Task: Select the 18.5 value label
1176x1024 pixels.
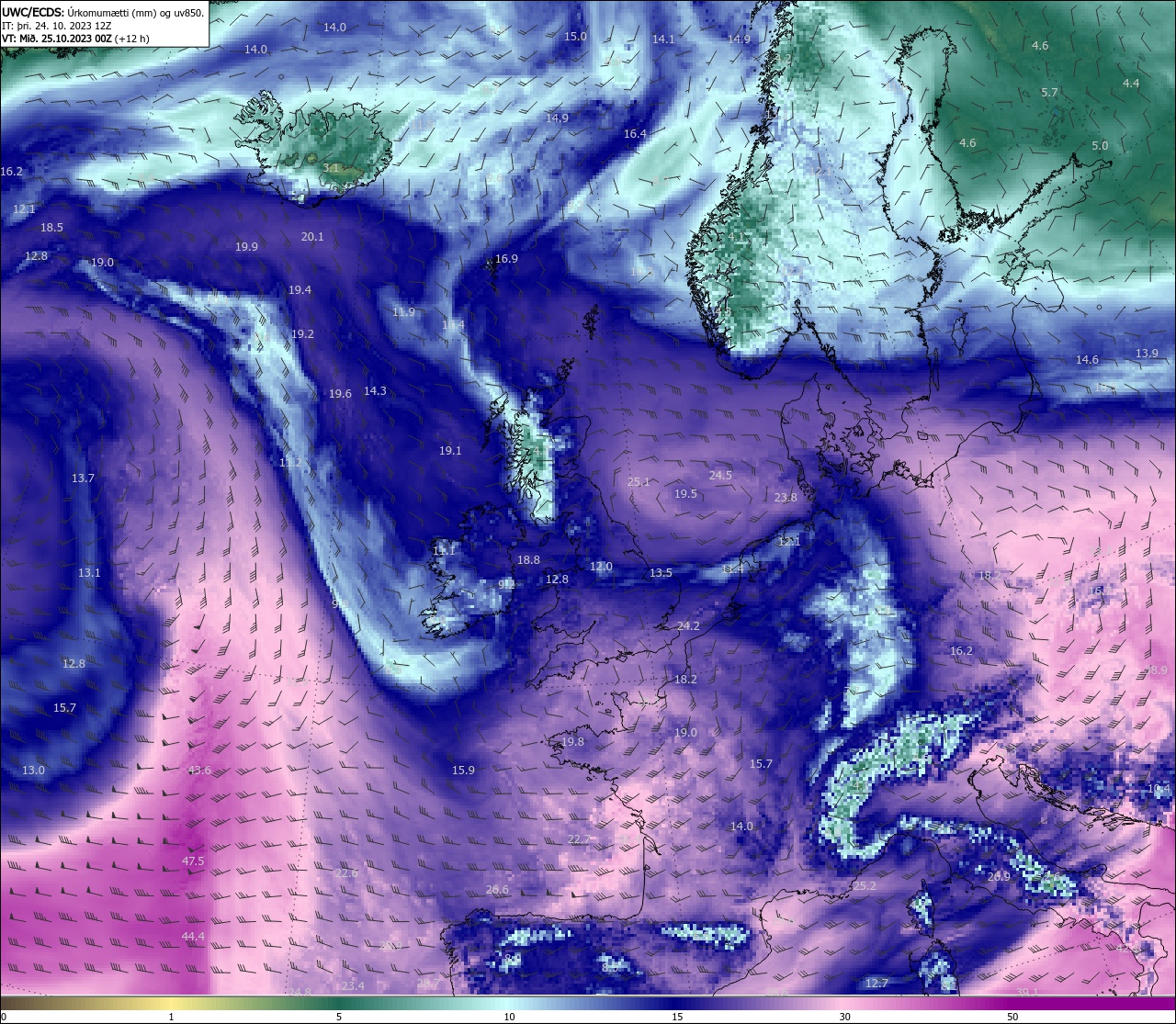Action: click(51, 228)
